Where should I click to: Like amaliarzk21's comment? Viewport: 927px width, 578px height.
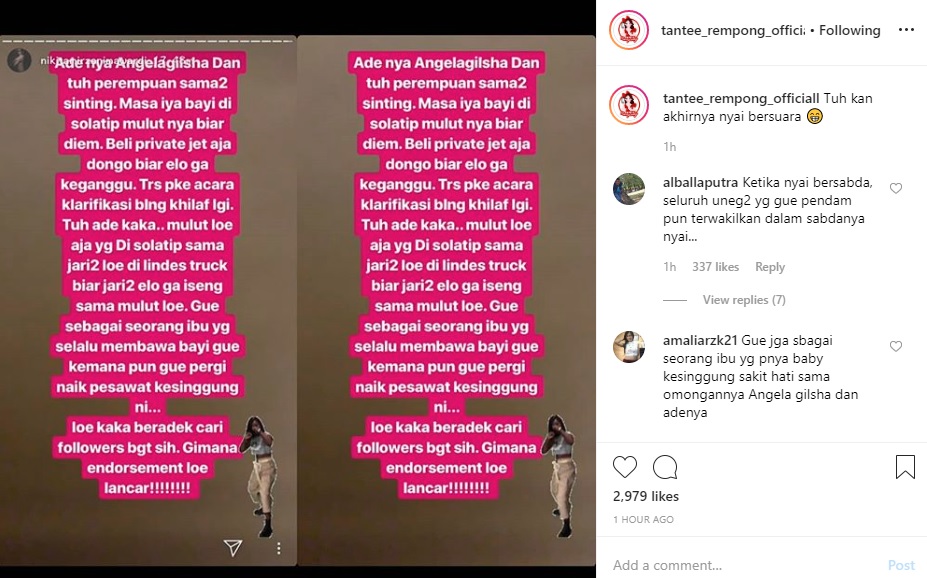(x=896, y=346)
